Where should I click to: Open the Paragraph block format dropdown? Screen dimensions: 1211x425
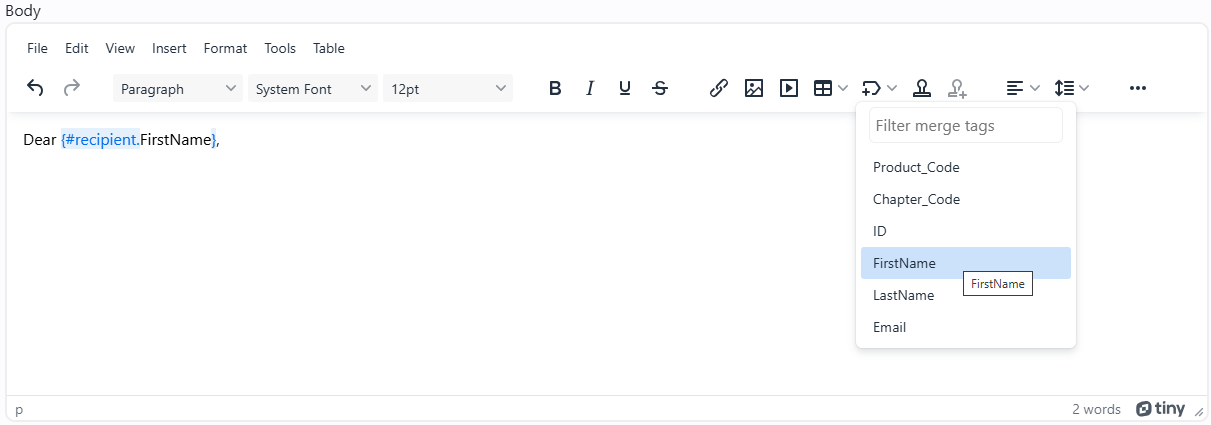click(x=178, y=89)
